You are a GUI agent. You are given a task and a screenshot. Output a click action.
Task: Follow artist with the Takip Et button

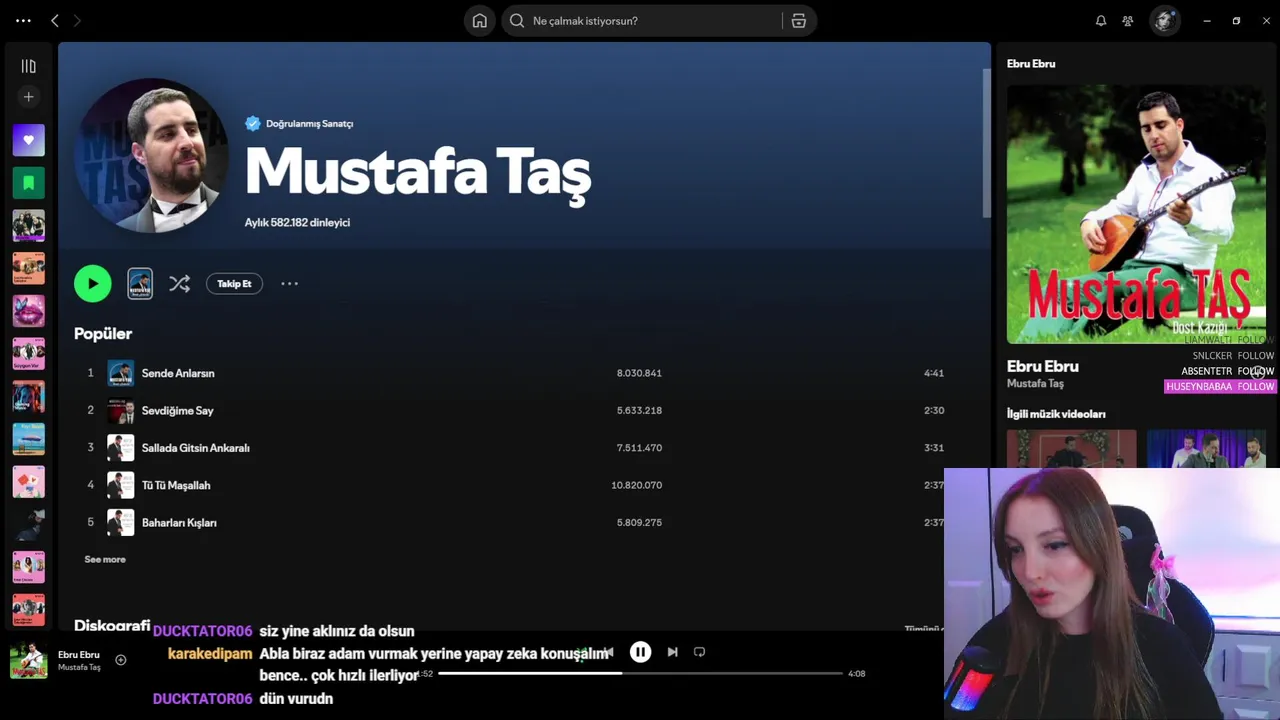click(234, 284)
